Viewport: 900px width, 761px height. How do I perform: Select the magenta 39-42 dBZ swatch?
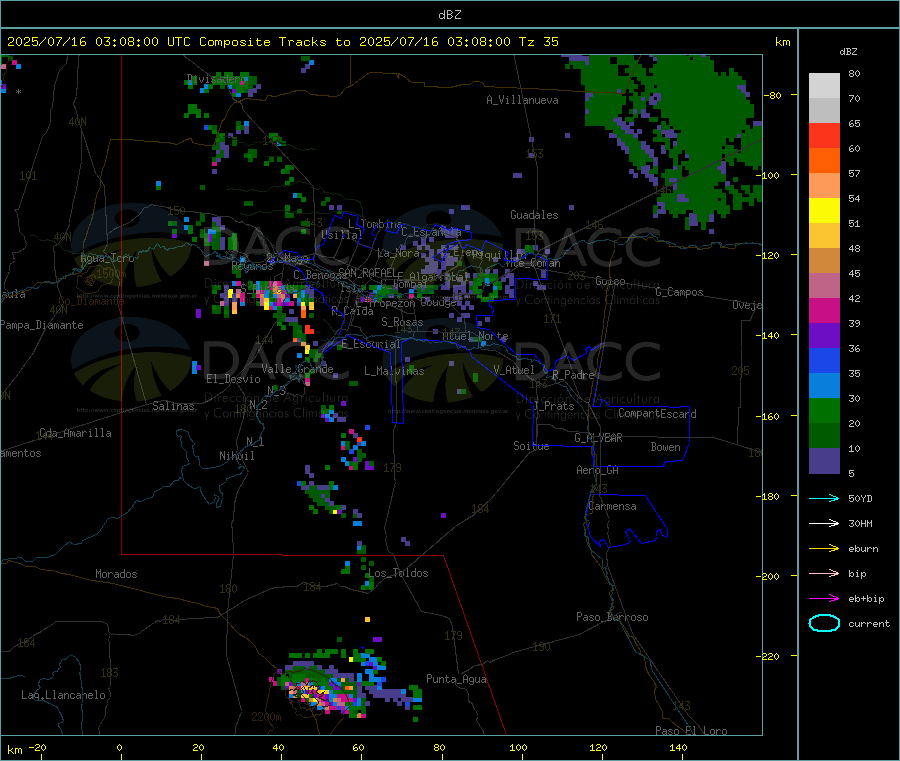click(x=824, y=310)
